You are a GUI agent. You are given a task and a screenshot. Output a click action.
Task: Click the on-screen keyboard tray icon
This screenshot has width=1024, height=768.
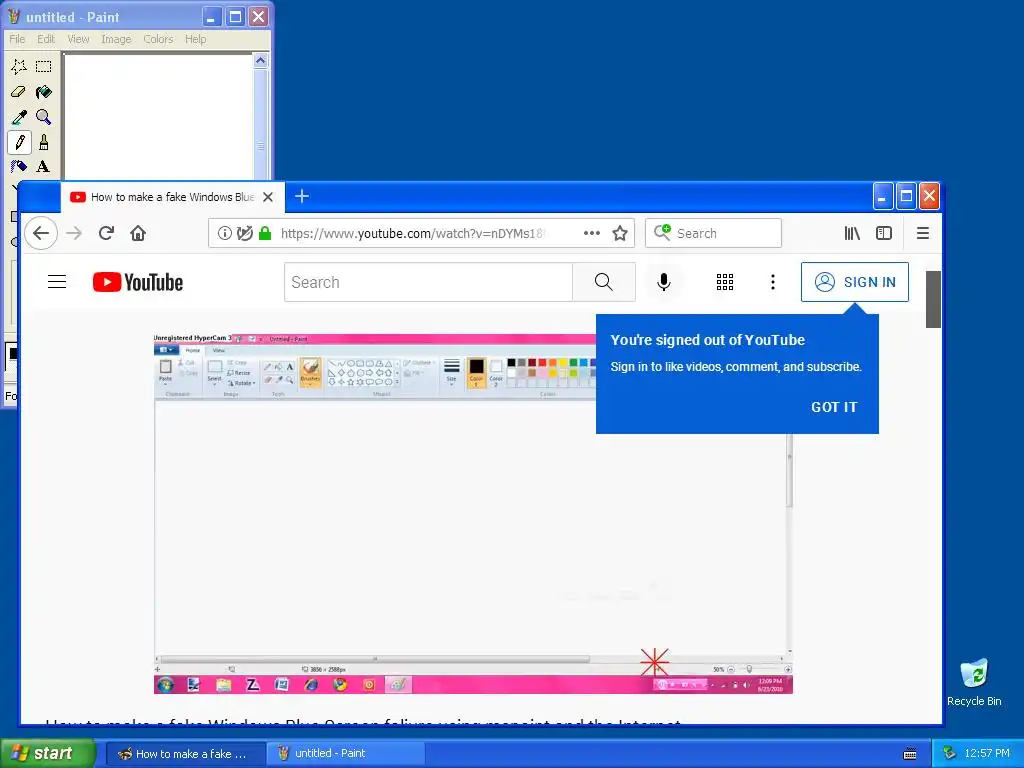click(910, 754)
